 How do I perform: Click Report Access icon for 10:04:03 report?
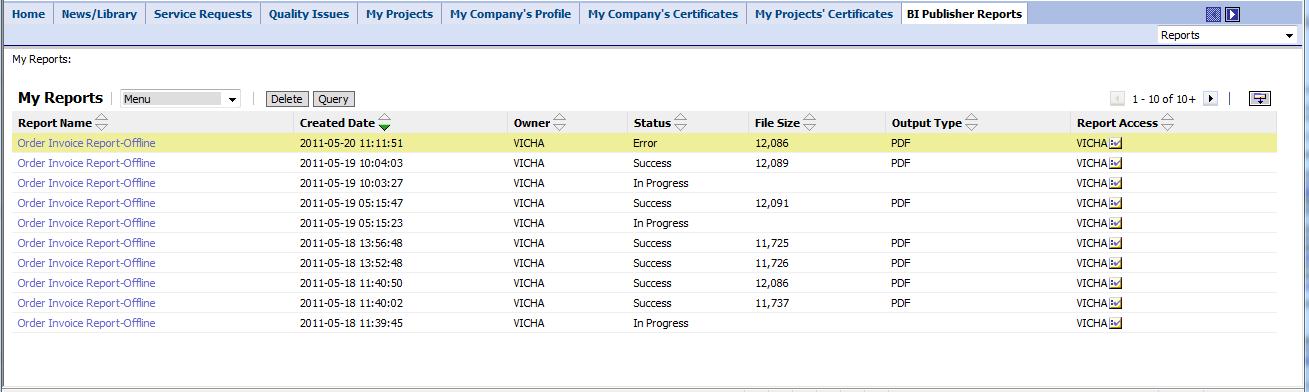pos(1117,163)
